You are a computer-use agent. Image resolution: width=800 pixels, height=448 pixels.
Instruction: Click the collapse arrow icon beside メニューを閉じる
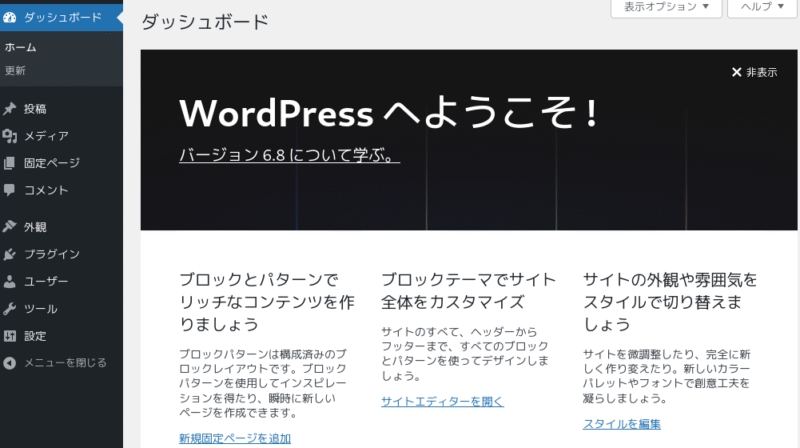pos(10,363)
